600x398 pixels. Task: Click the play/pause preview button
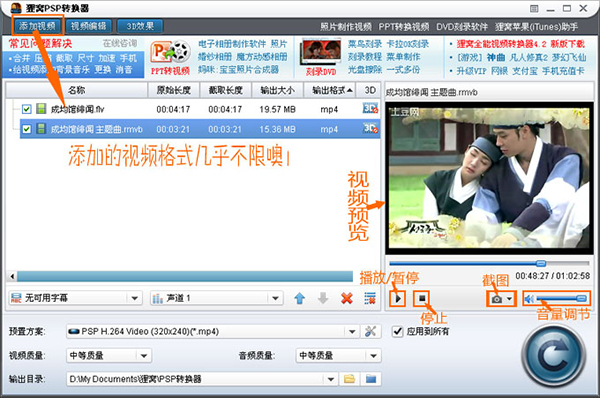pyautogui.click(x=398, y=298)
